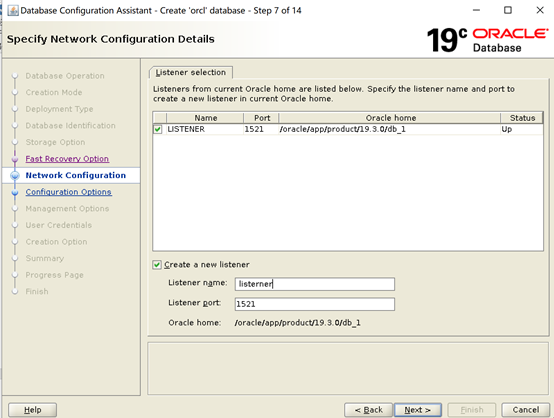Click the Help button
This screenshot has height=418, width=554.
pos(33,410)
